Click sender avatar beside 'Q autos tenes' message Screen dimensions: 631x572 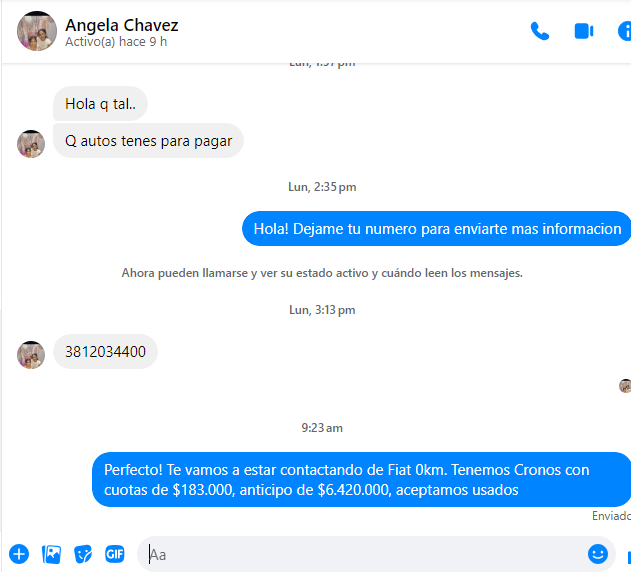[x=31, y=144]
